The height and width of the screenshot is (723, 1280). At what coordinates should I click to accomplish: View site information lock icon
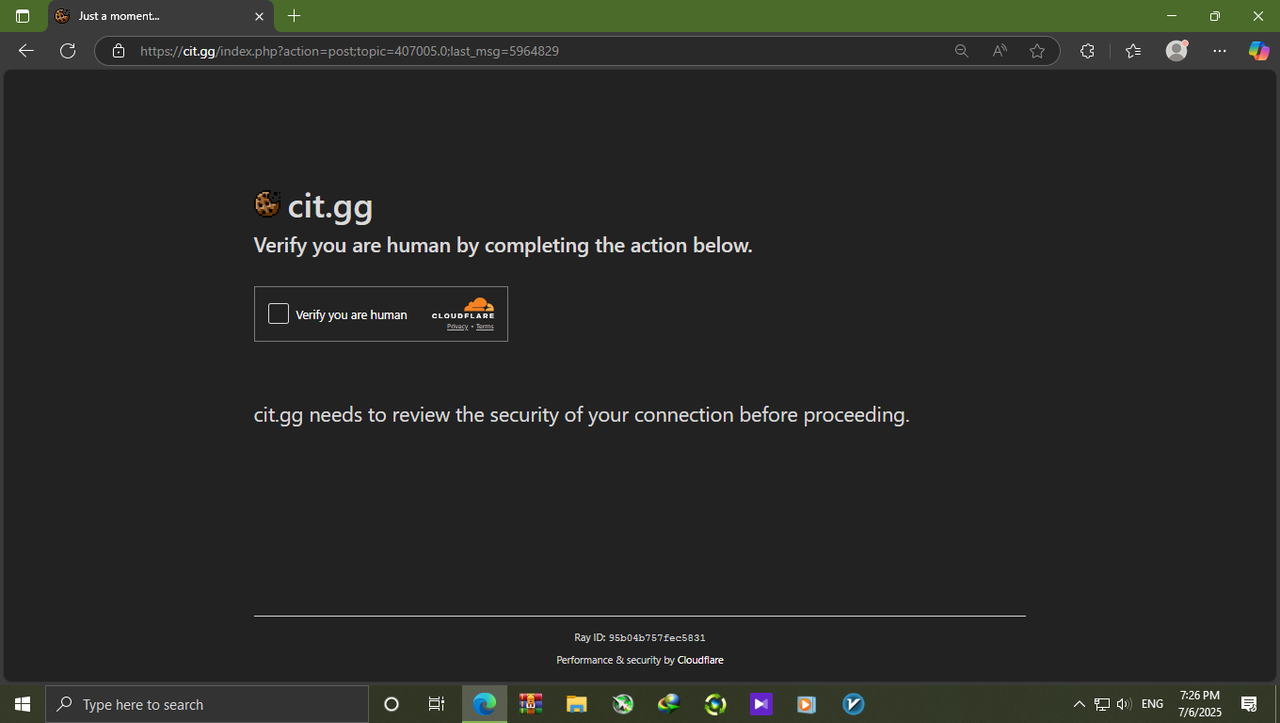(118, 51)
